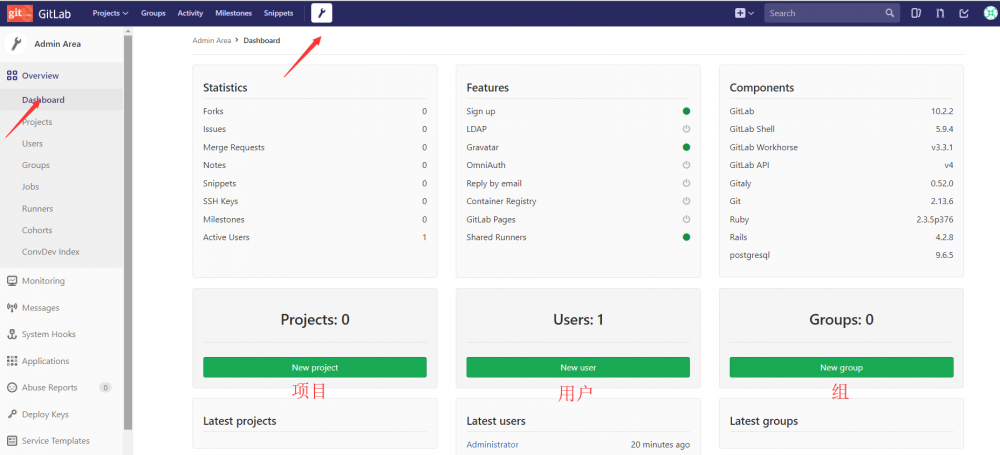Open the Merge Requests icon in top bar

(940, 13)
